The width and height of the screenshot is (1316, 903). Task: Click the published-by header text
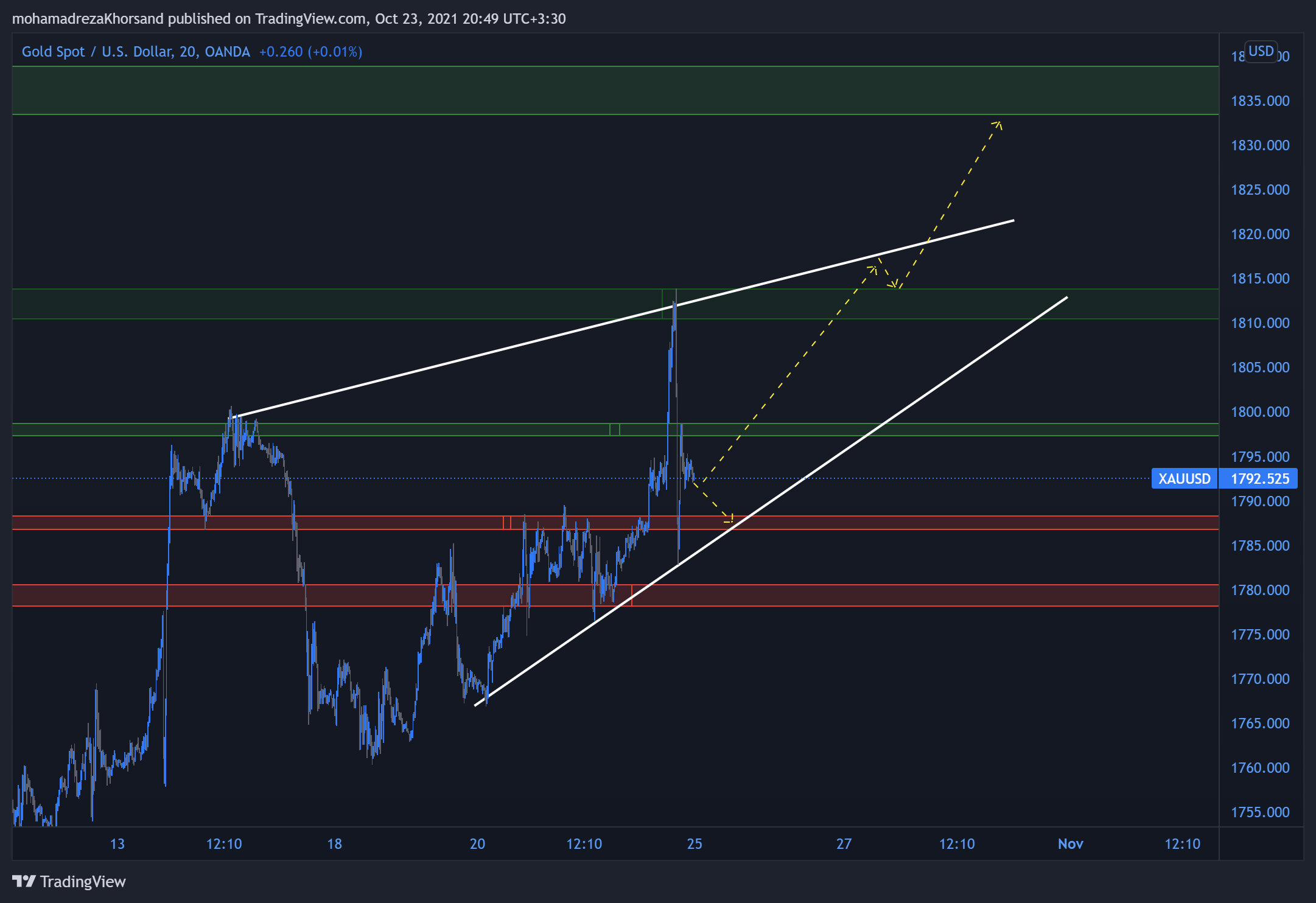pyautogui.click(x=289, y=19)
